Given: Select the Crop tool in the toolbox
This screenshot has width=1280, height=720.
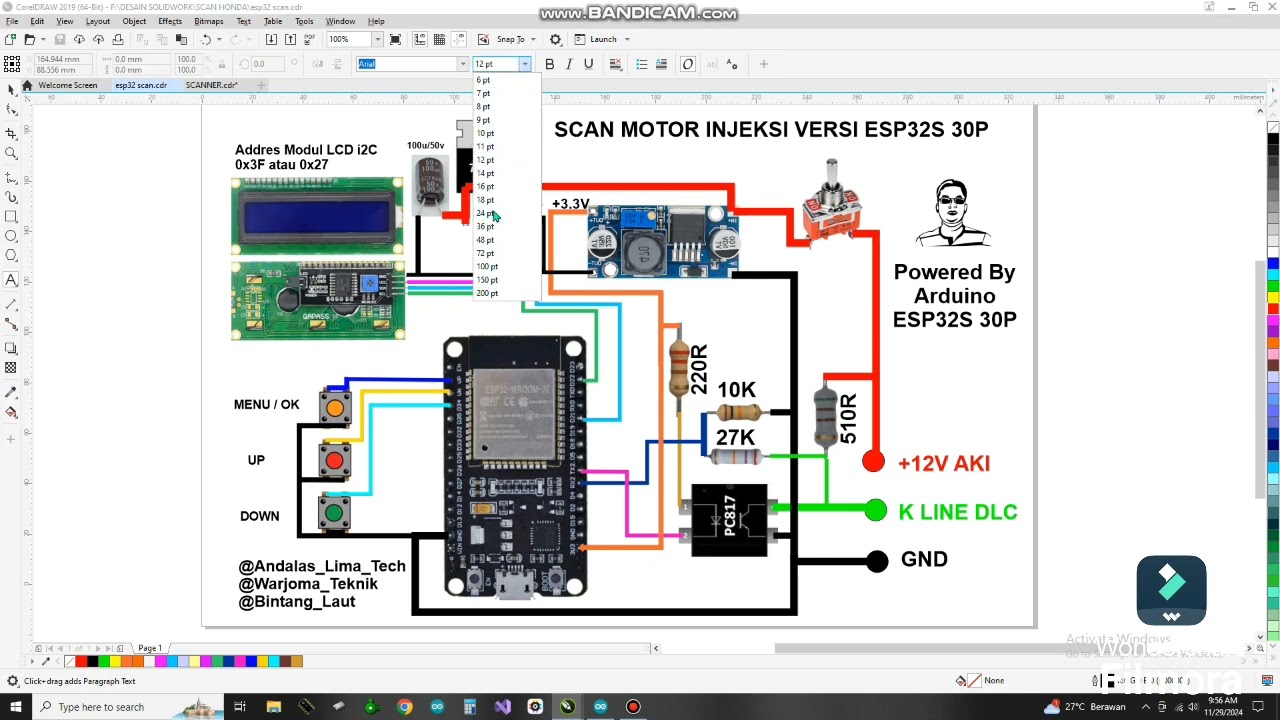Looking at the screenshot, I should pos(11,133).
